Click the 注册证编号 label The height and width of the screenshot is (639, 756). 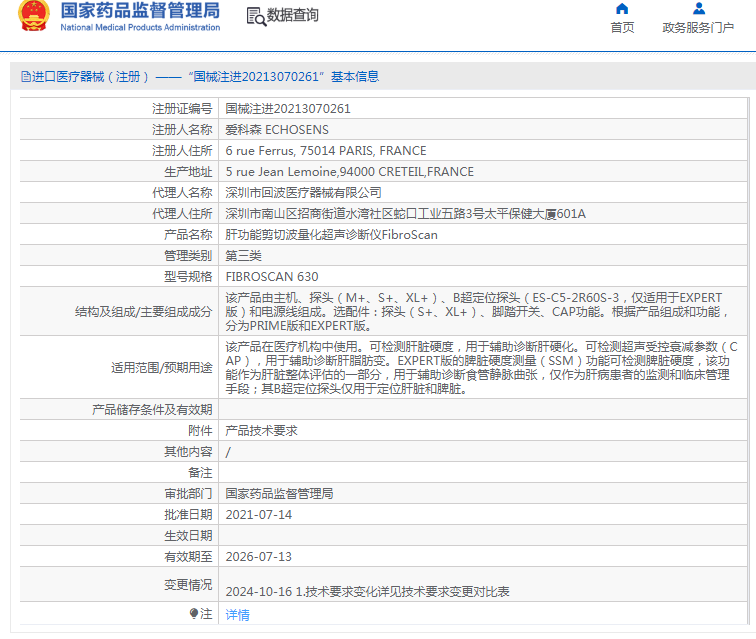[182, 109]
